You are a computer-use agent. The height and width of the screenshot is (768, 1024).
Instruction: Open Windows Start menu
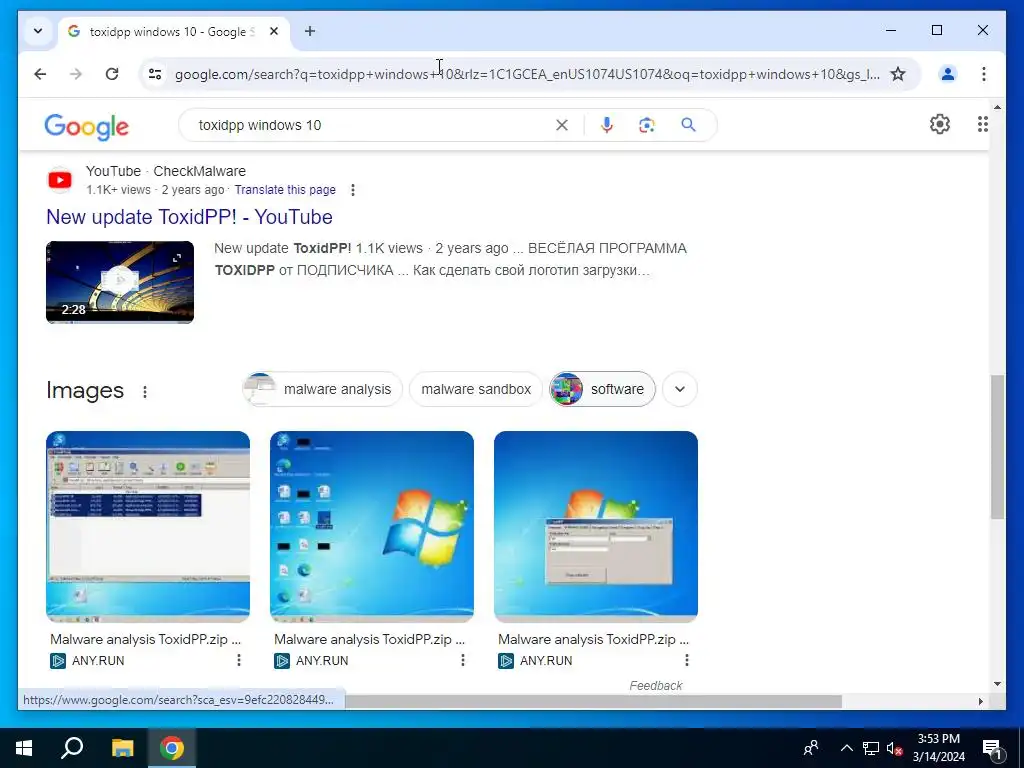pyautogui.click(x=24, y=748)
